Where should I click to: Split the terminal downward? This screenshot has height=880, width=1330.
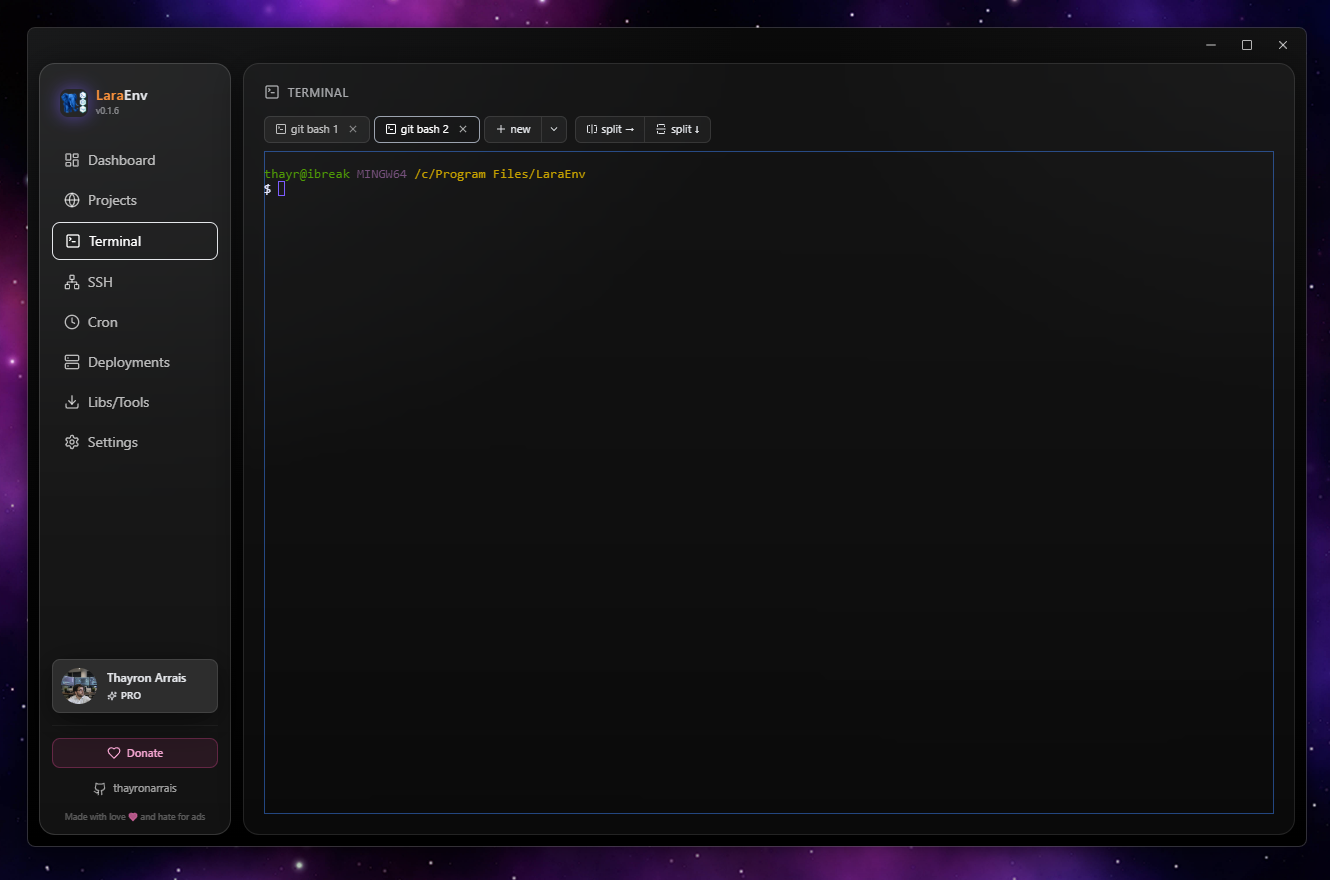click(x=678, y=129)
